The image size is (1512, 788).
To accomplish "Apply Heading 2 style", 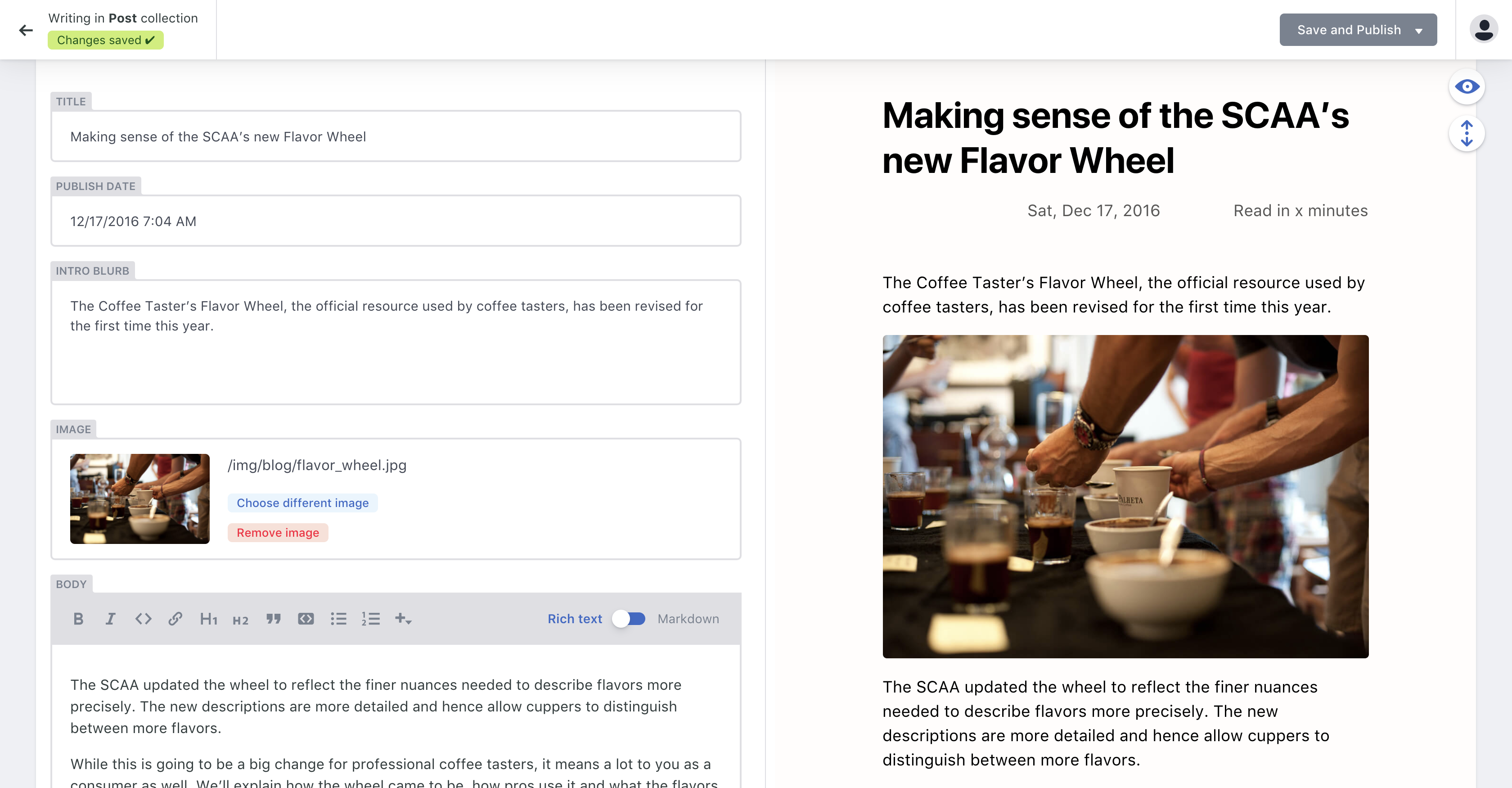I will 241,618.
